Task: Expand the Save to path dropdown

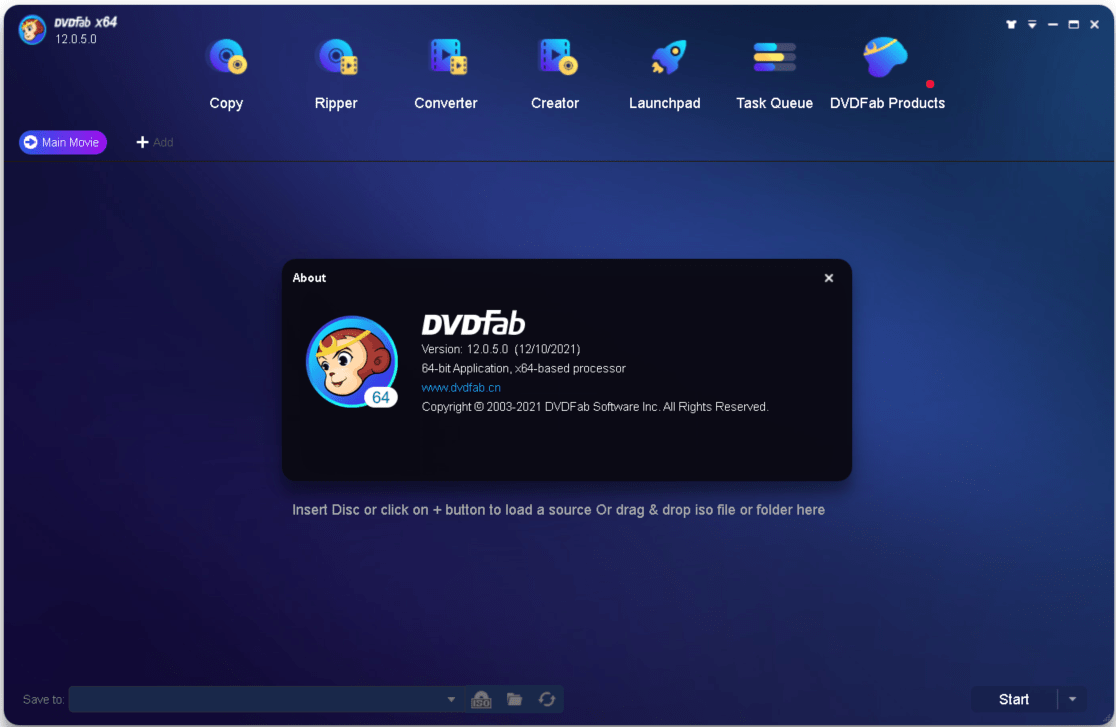Action: [451, 699]
